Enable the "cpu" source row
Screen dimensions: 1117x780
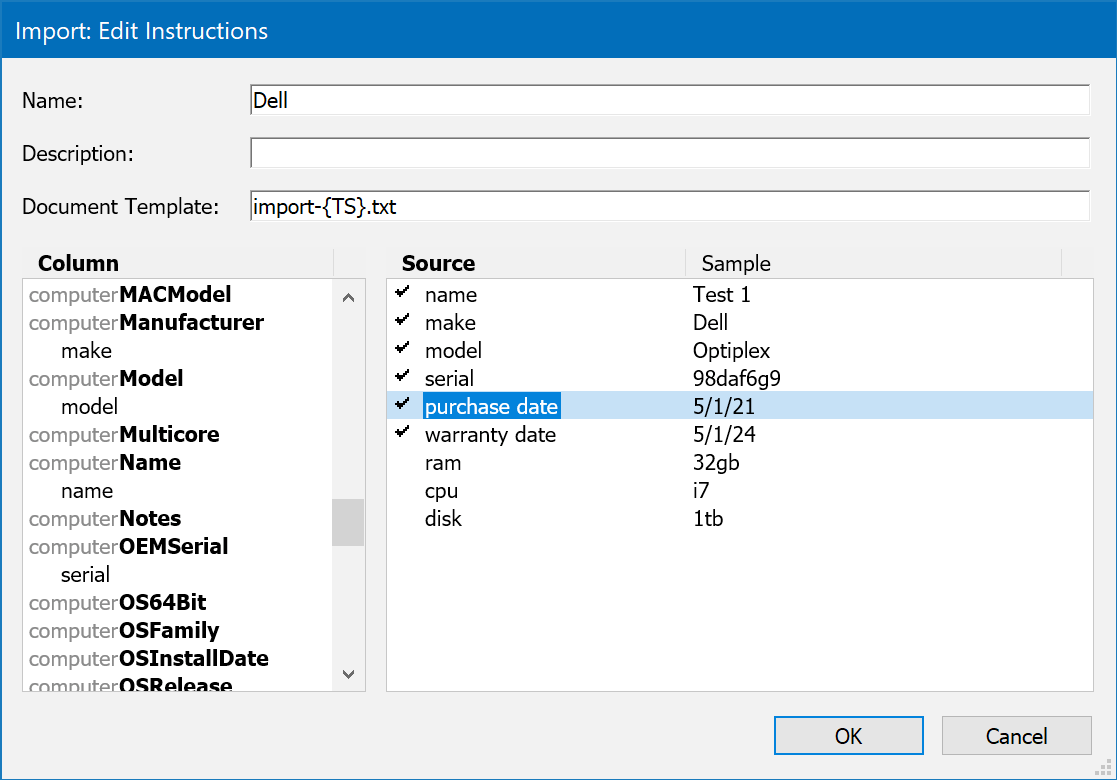tap(402, 490)
